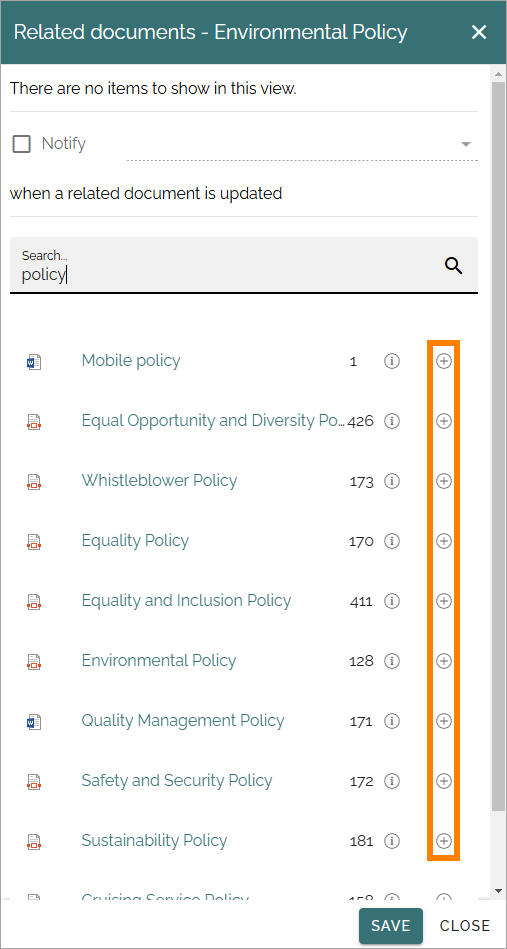Click document icon beside Whistleblower Policy
The height and width of the screenshot is (949, 507).
click(34, 482)
